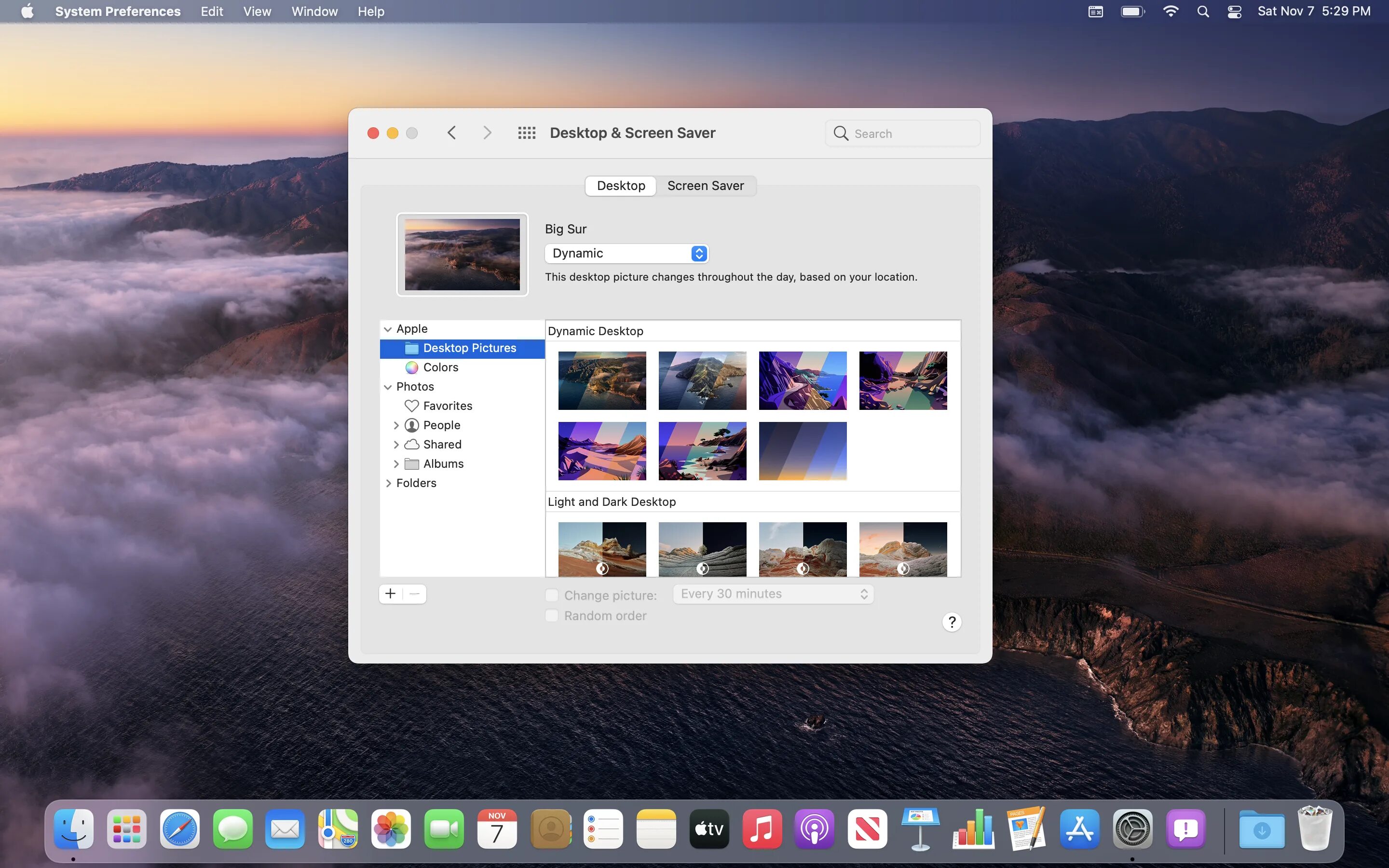Open the View menu in menu bar
This screenshot has width=1389, height=868.
pyautogui.click(x=257, y=12)
